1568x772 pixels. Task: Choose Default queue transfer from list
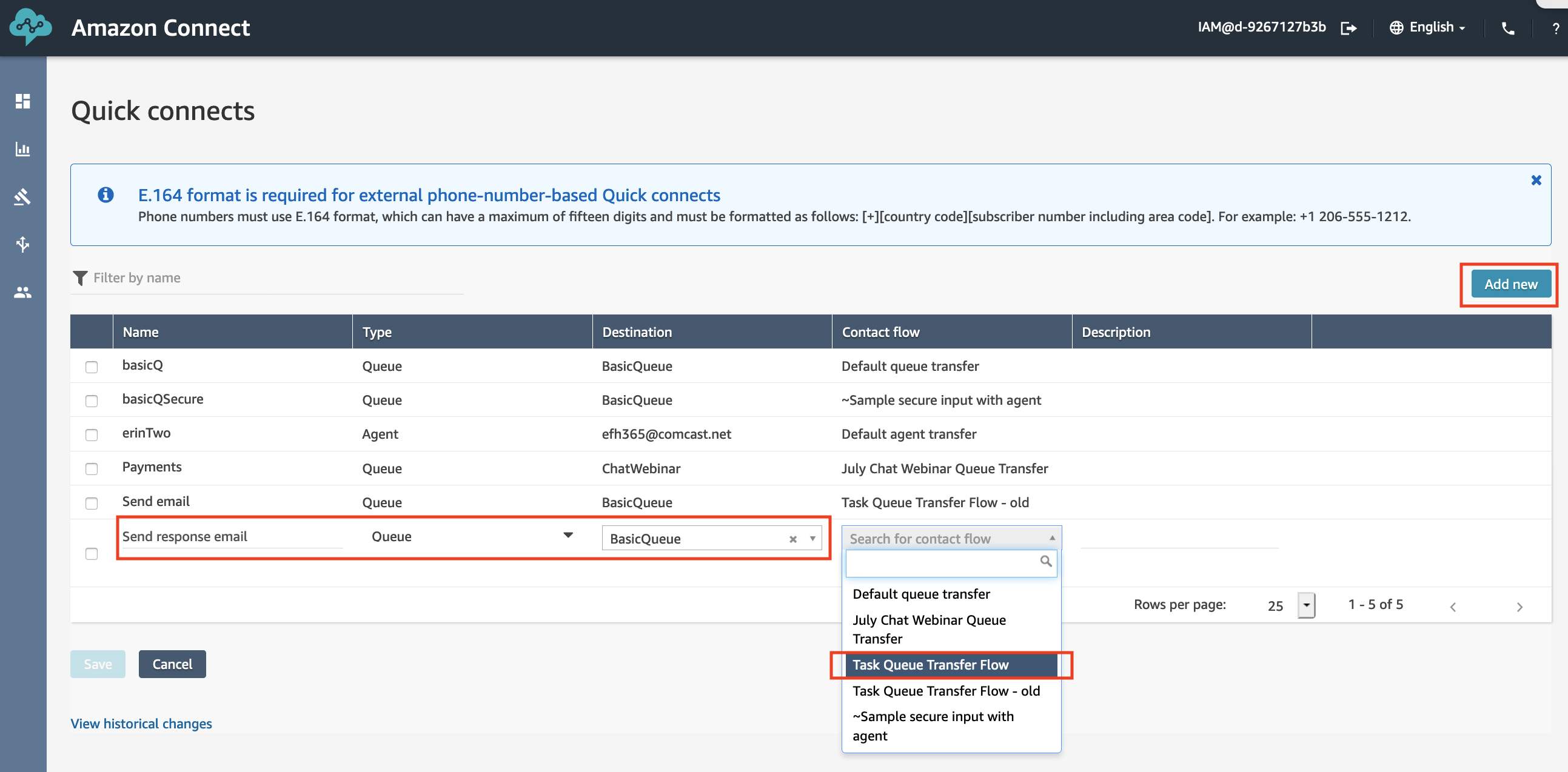click(x=951, y=594)
